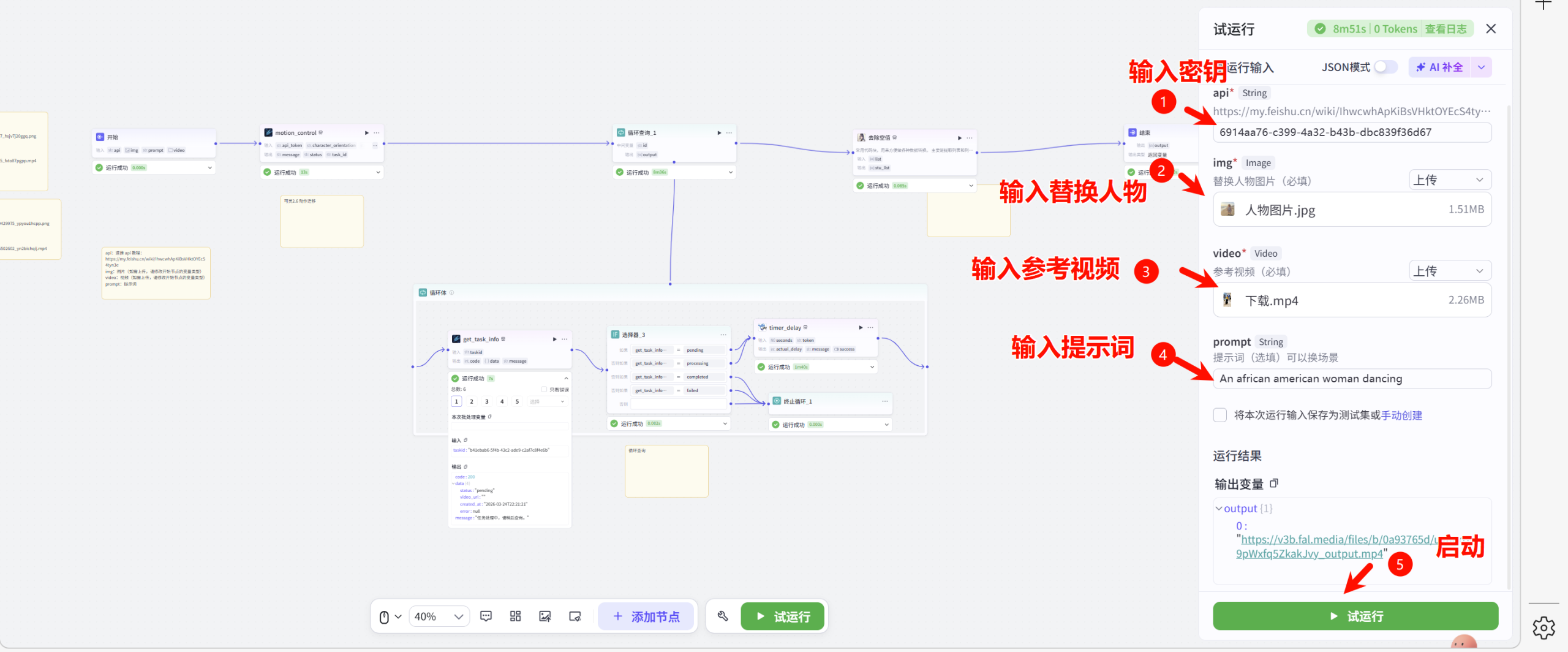The height and width of the screenshot is (652, 1568).
Task: Open the settings gear at bottom right
Action: pyautogui.click(x=1544, y=628)
